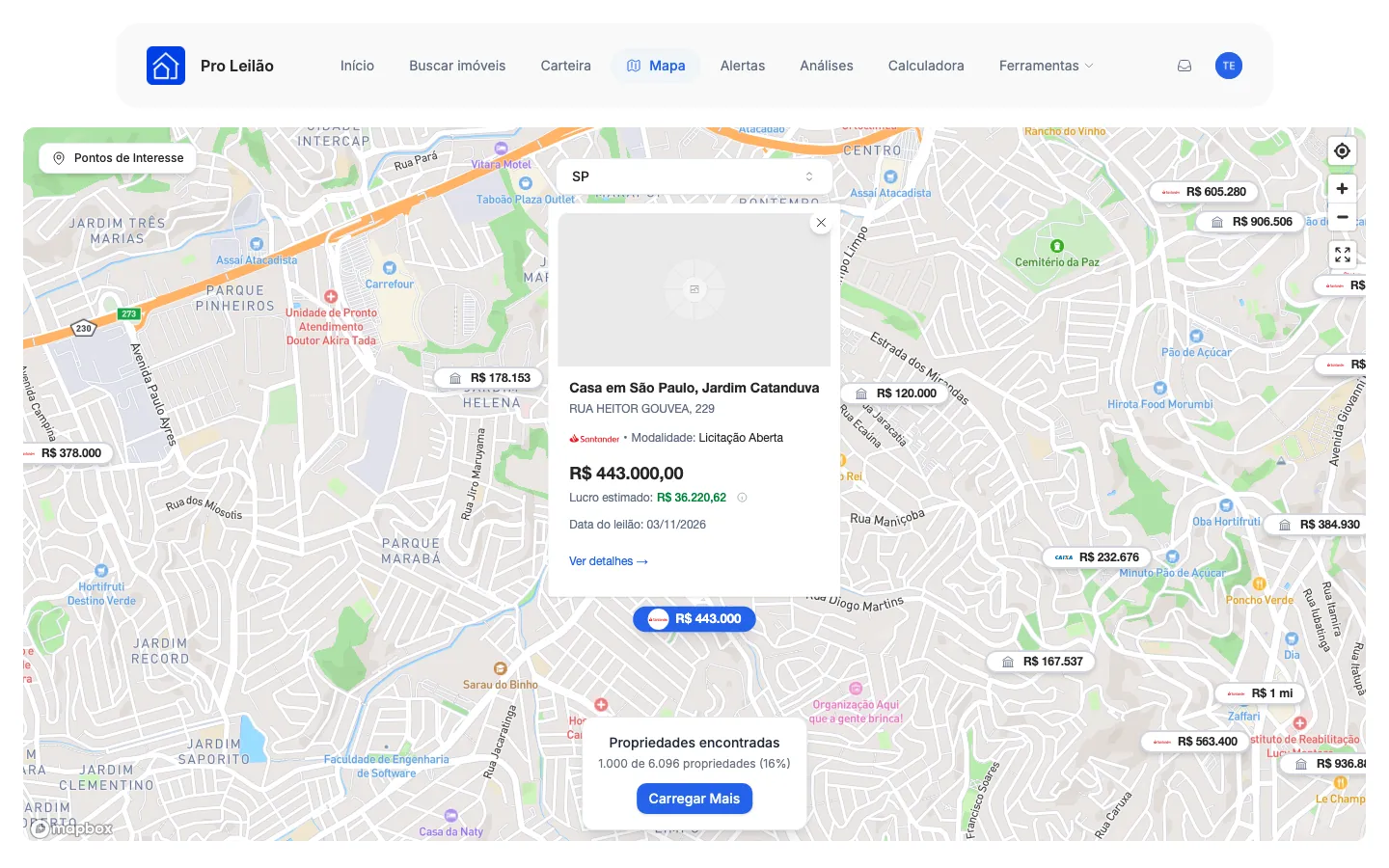Open the Alertas page
Viewport: 1389px width, 868px height.
point(743,66)
